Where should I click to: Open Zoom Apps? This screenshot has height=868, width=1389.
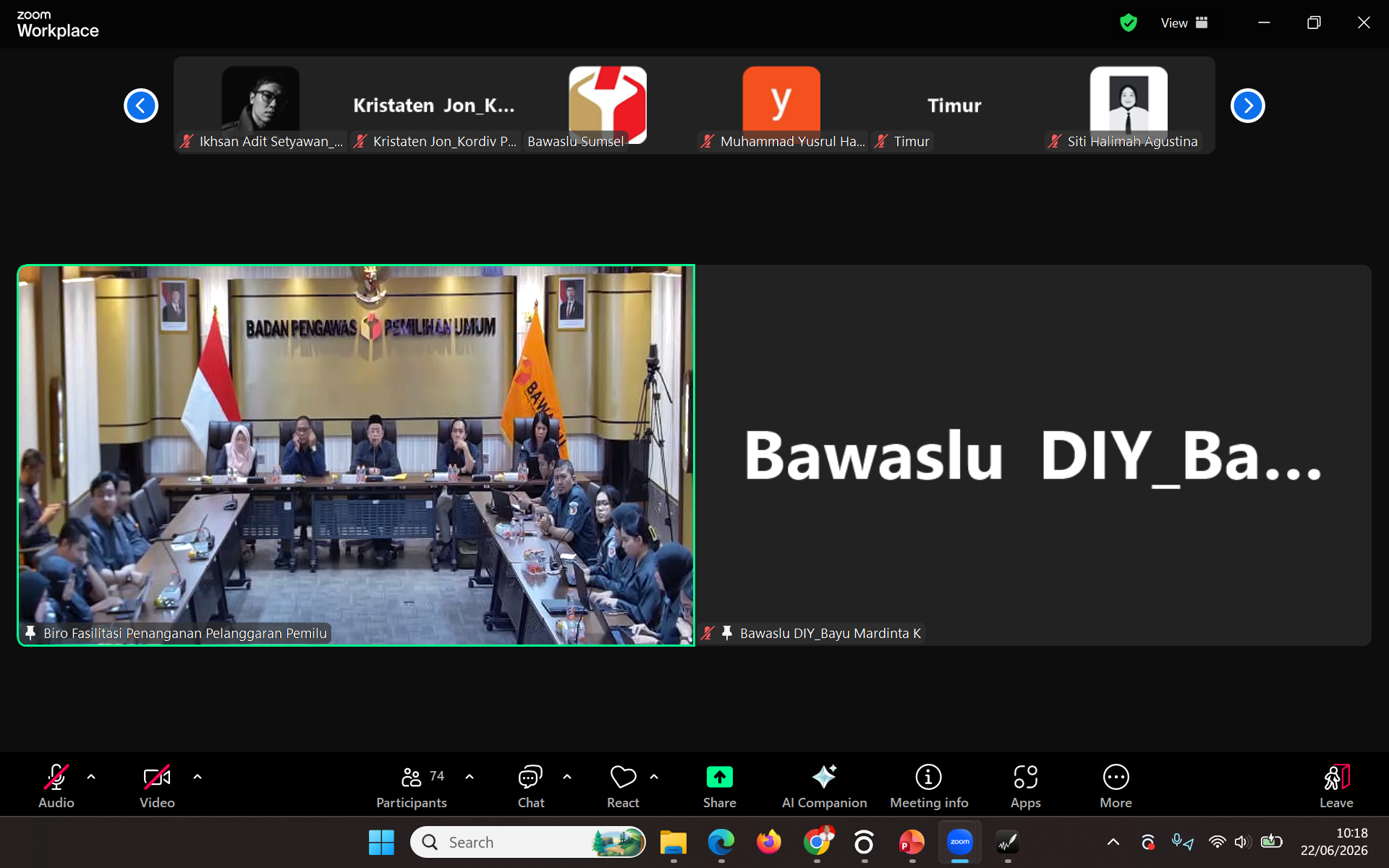pyautogui.click(x=1026, y=786)
